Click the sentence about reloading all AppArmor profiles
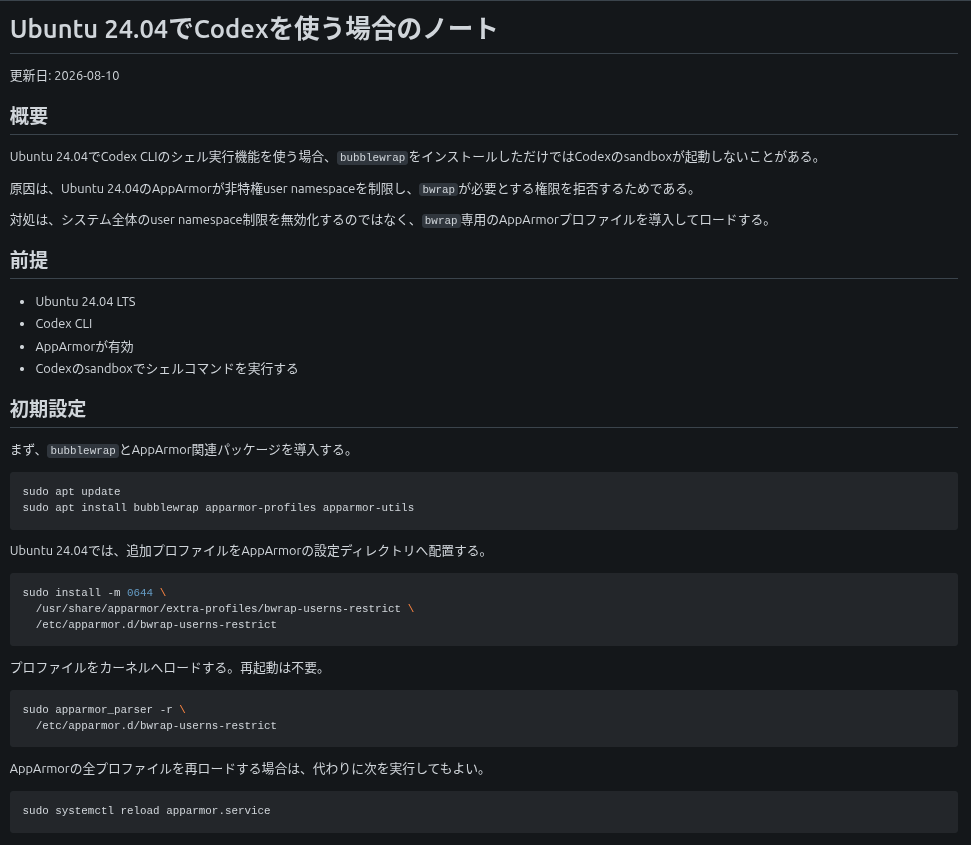 [x=248, y=769]
